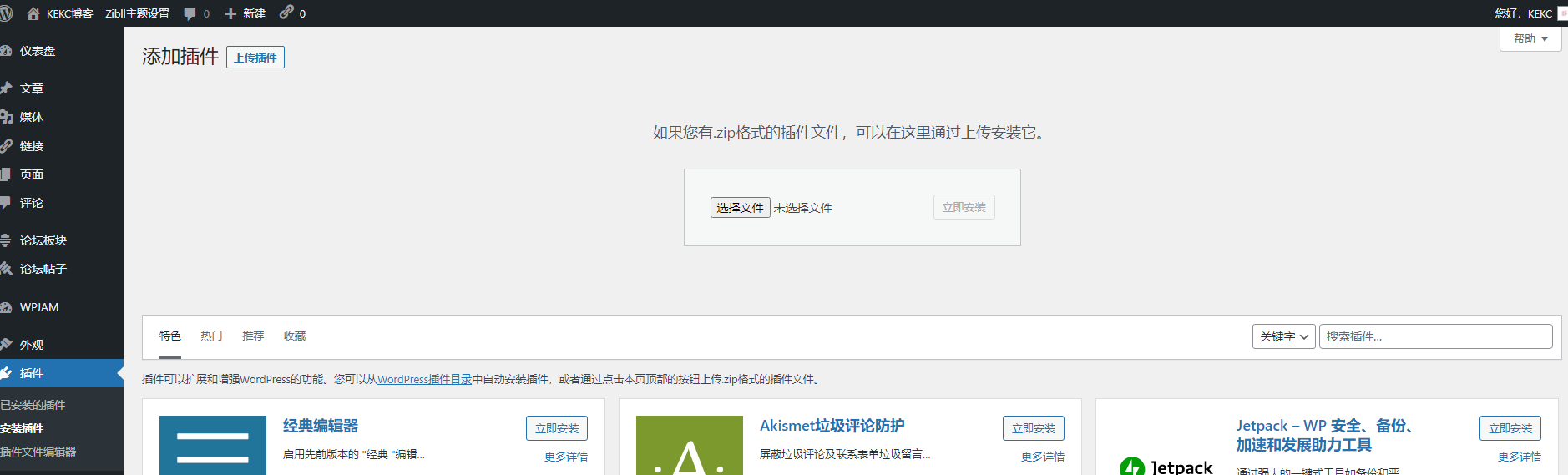Click the 评论 comment icon in sidebar
This screenshot has height=475, width=1568.
[x=5, y=203]
